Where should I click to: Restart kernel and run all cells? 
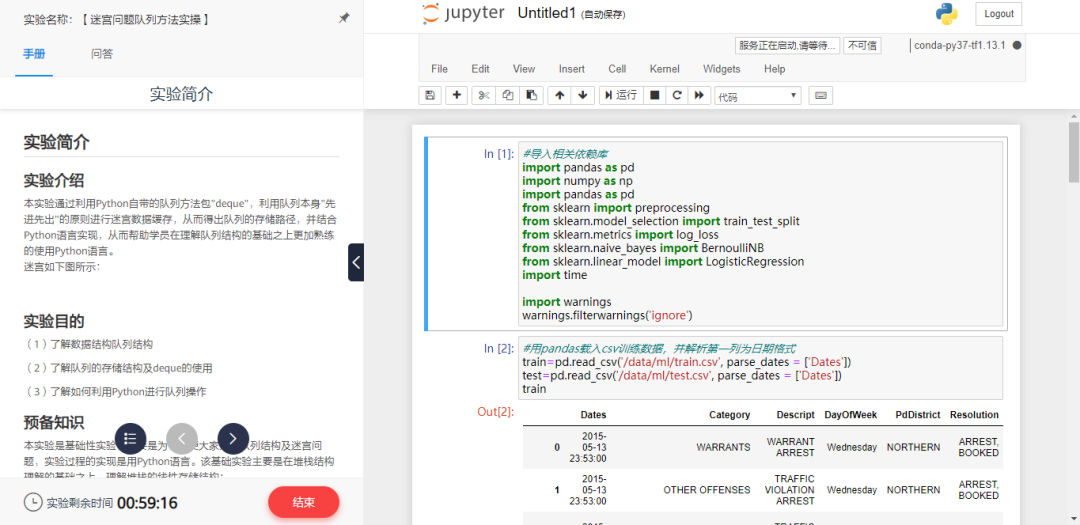click(699, 95)
